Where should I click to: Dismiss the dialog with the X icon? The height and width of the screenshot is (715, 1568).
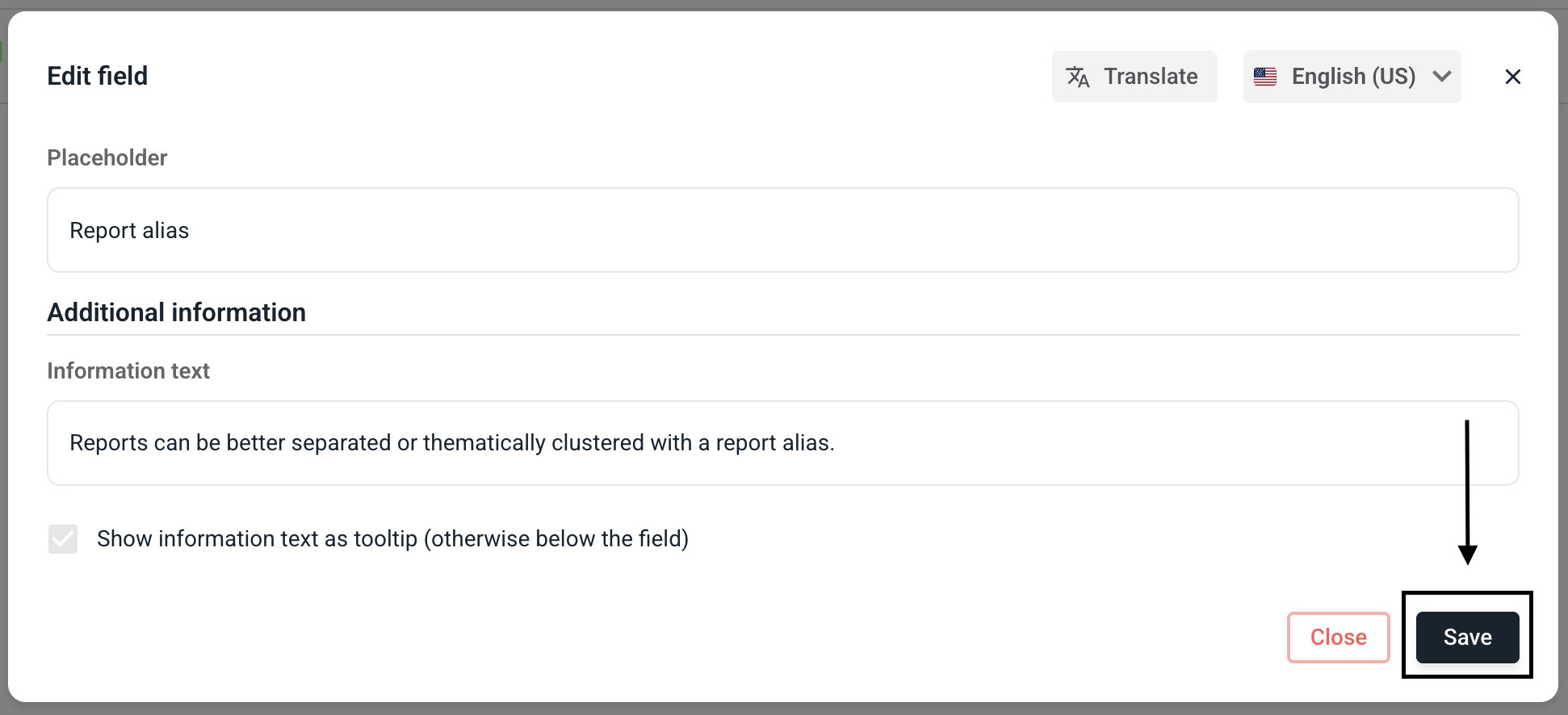tap(1512, 77)
